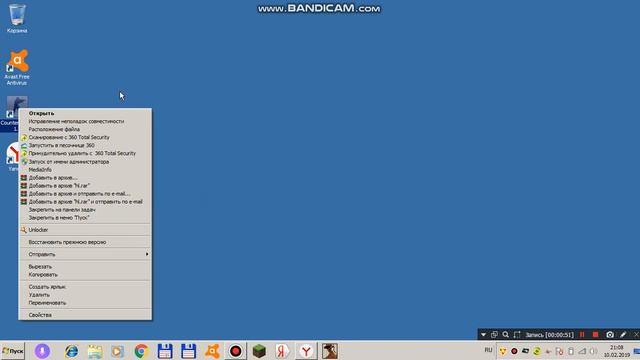Activate the Bandicam pencil drawing tool
Viewport: 640px width, 360px height.
(x=623, y=335)
